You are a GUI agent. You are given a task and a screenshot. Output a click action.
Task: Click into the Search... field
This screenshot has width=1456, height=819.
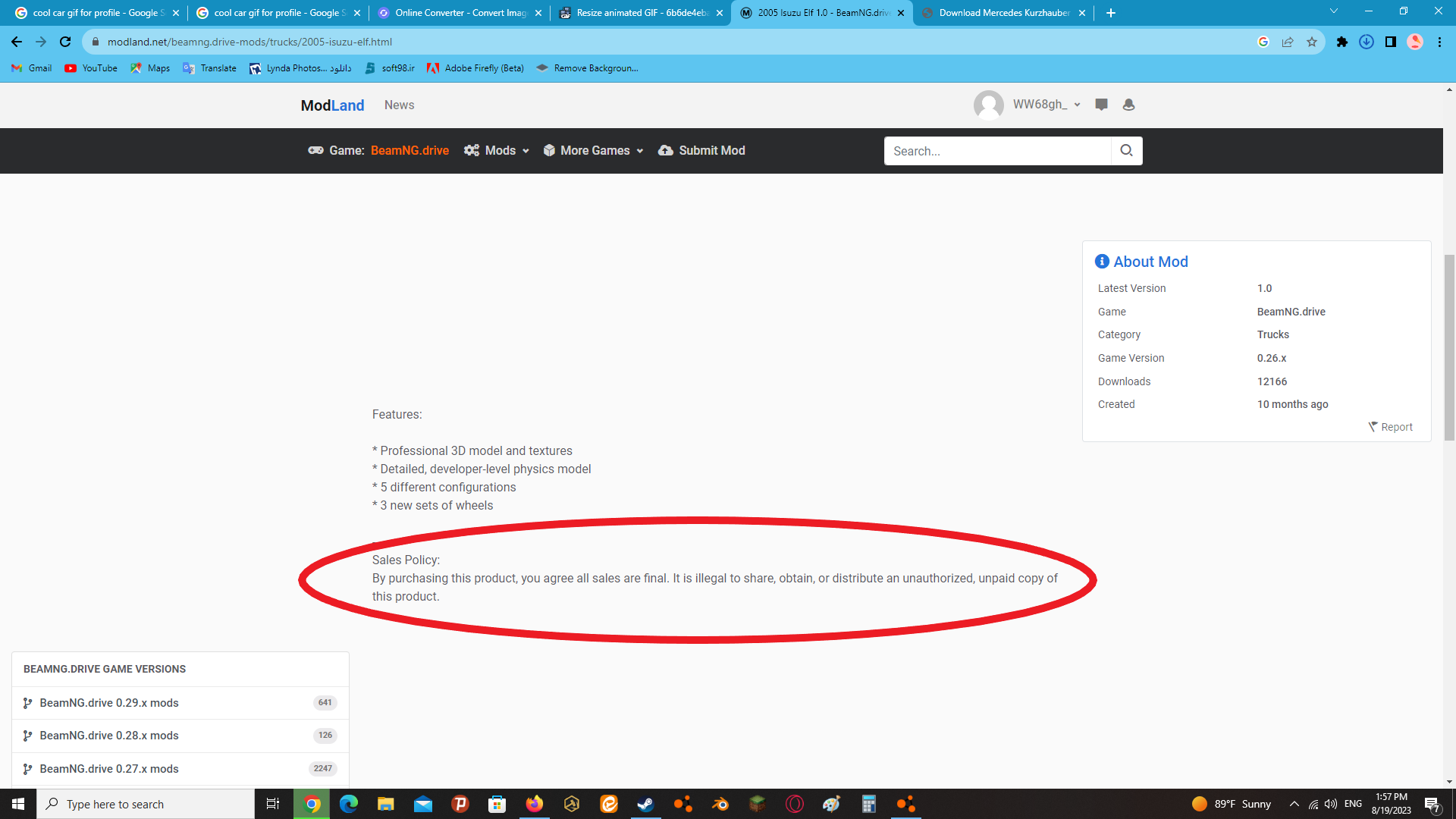coord(997,151)
